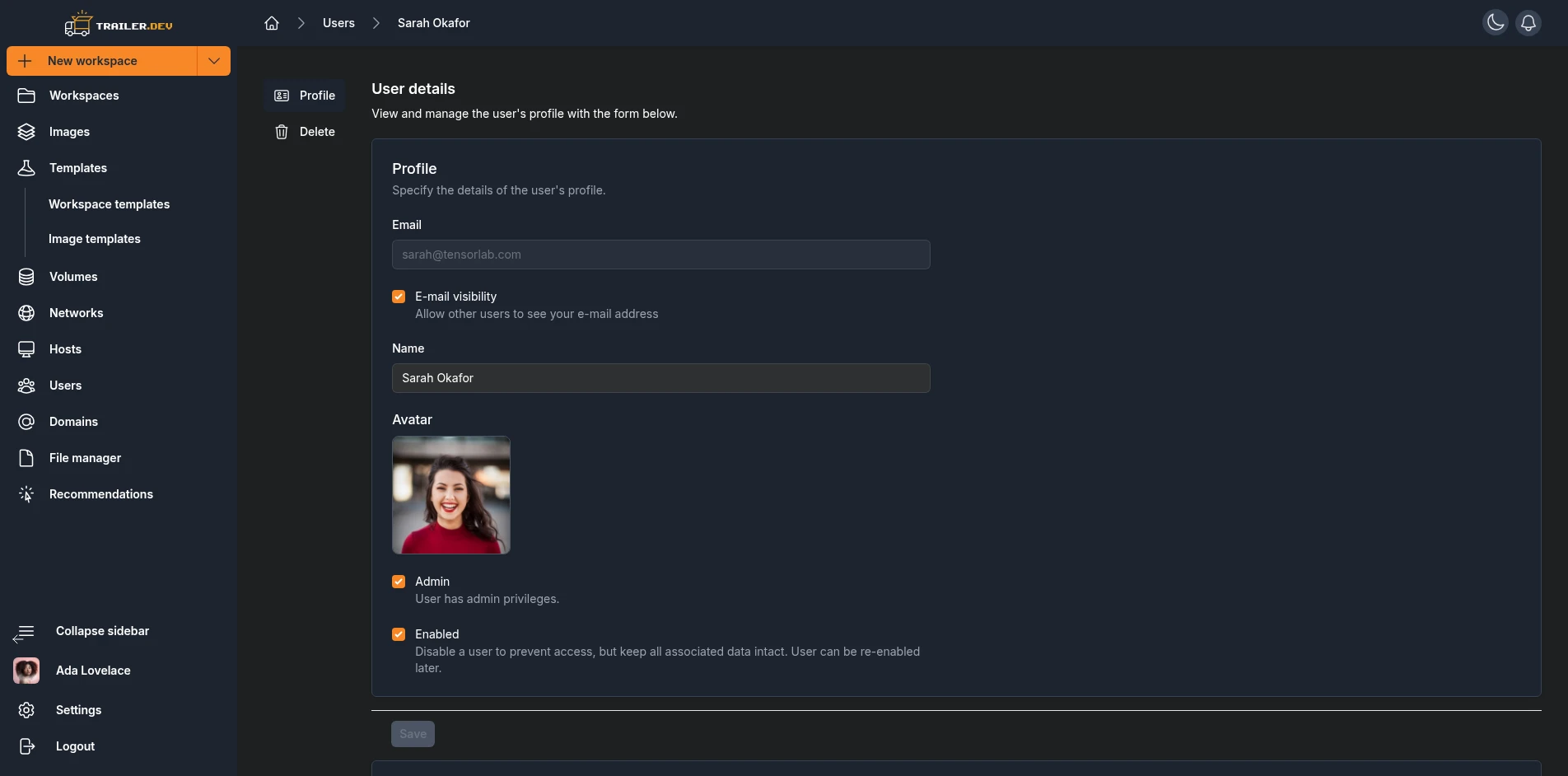The width and height of the screenshot is (1568, 776).
Task: Click the Images layers icon
Action: [x=26, y=132]
